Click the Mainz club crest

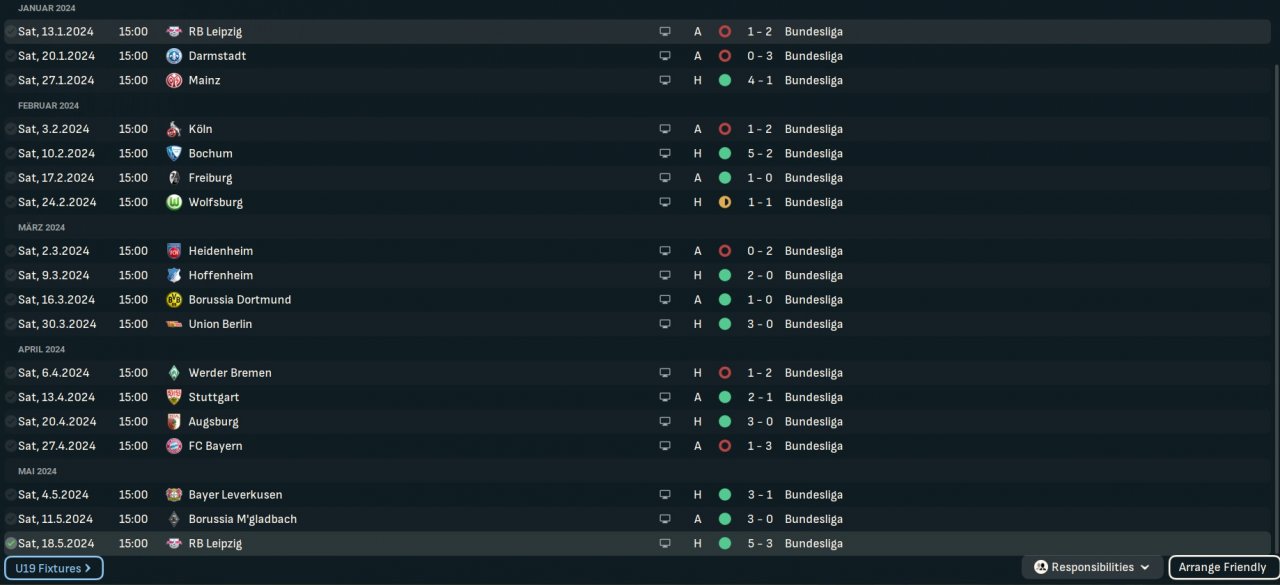tap(174, 80)
